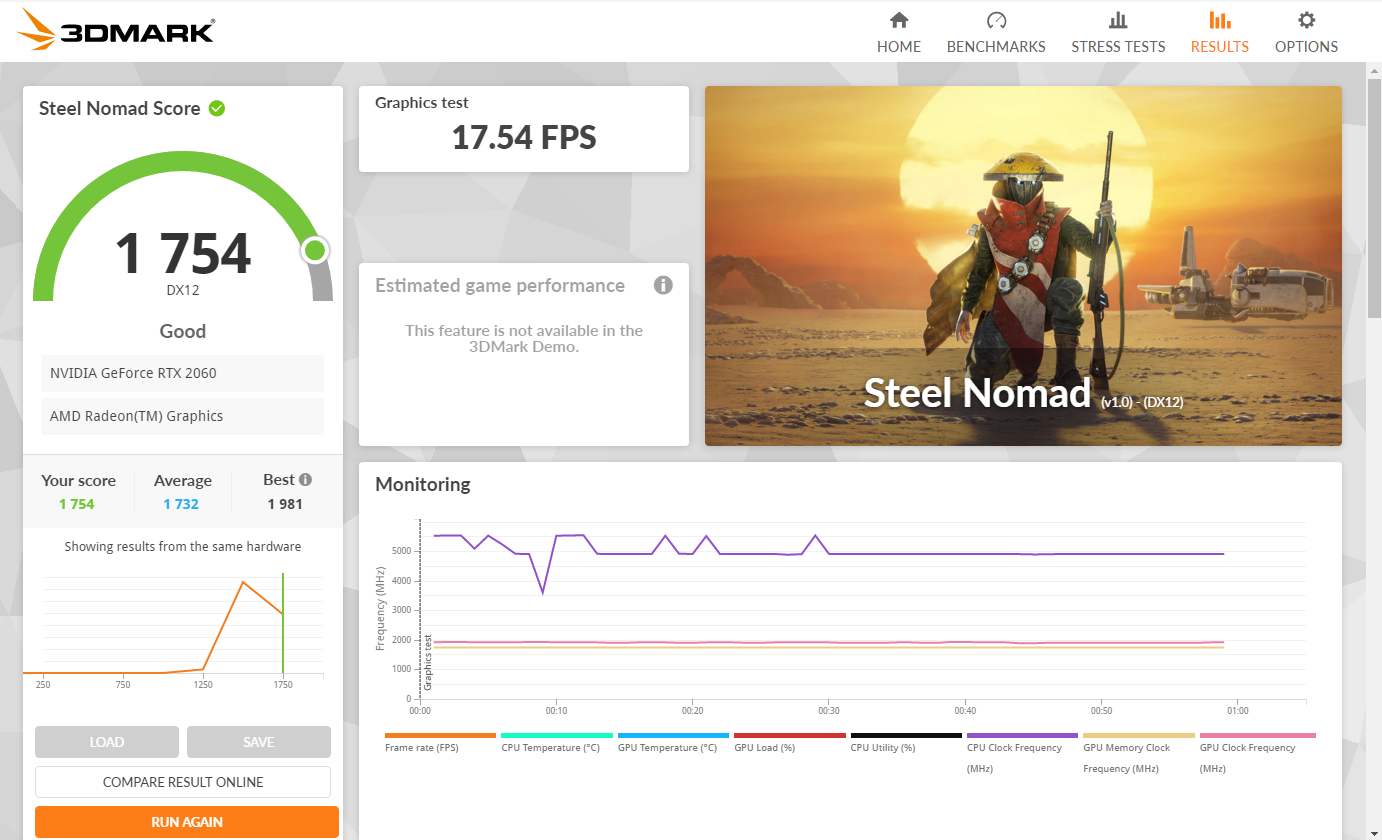1382x840 pixels.
Task: Run the benchmark again
Action: pyautogui.click(x=187, y=822)
